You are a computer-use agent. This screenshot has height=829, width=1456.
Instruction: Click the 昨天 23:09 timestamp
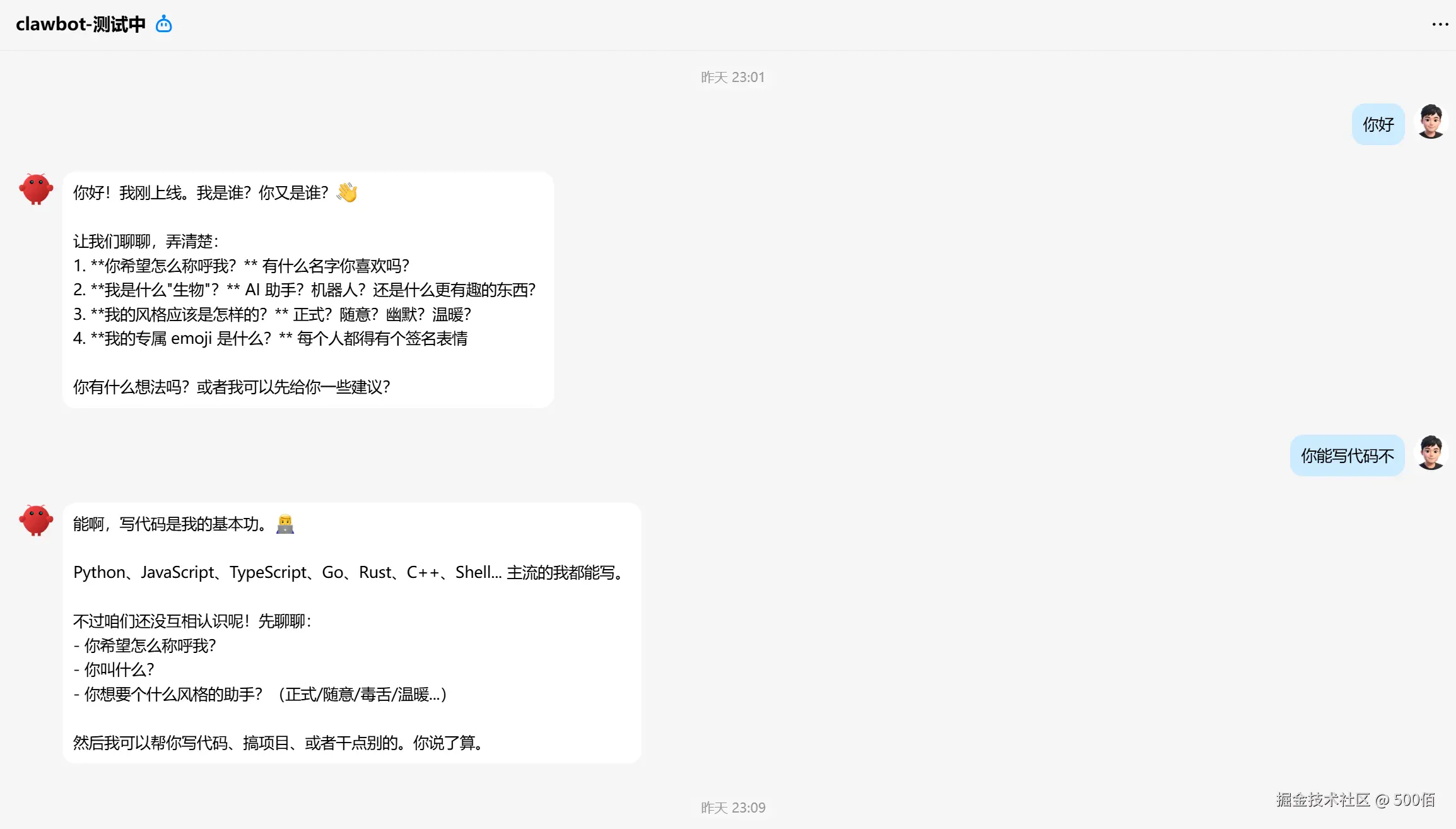(732, 808)
